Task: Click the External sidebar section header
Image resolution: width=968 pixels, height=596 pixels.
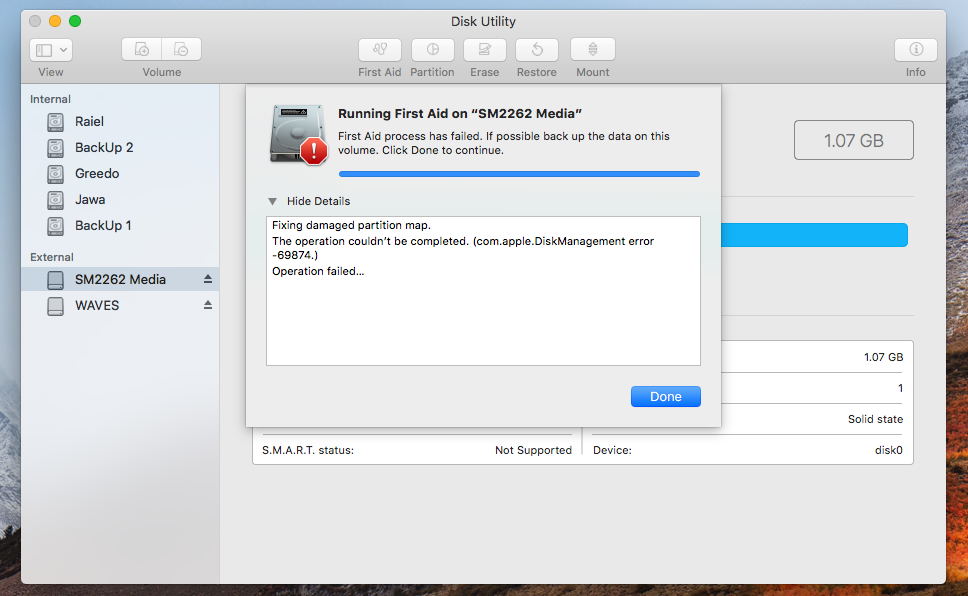Action: coord(52,258)
